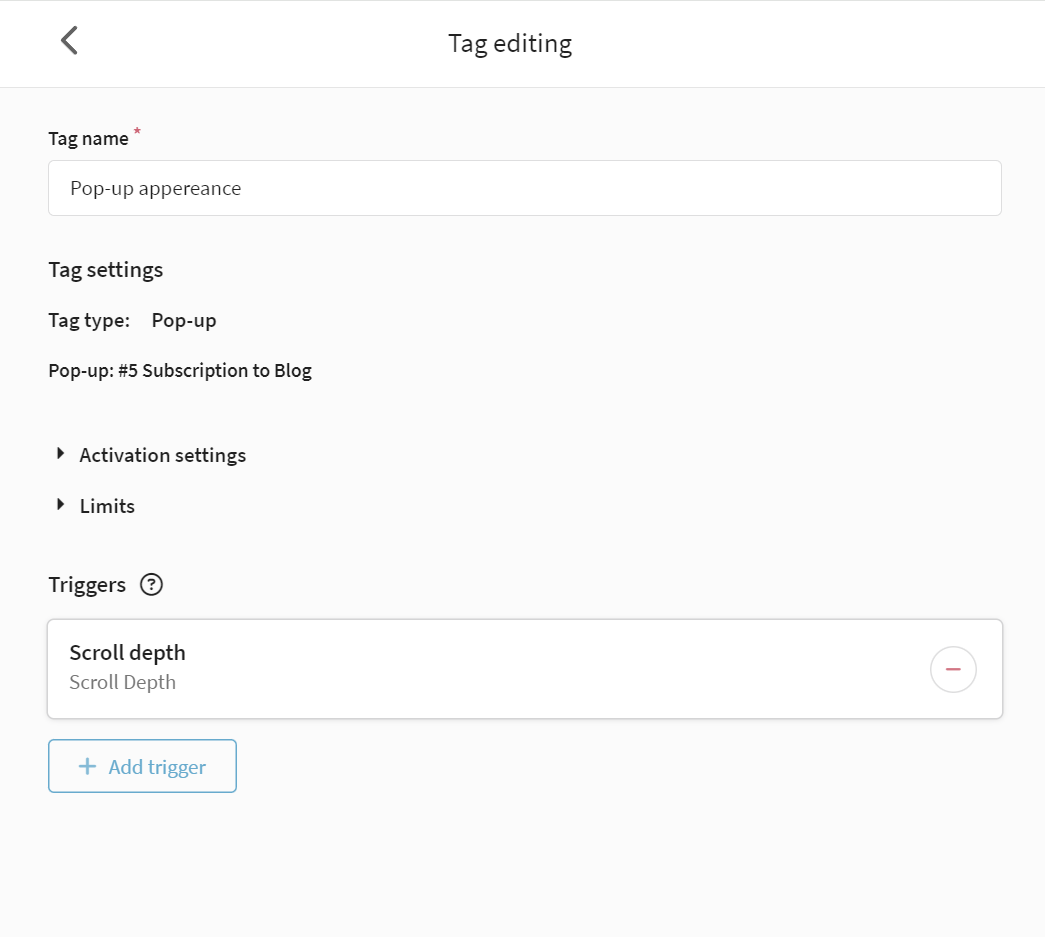This screenshot has height=937, width=1045.
Task: Go back using the left chevron arrow
Action: (x=69, y=41)
